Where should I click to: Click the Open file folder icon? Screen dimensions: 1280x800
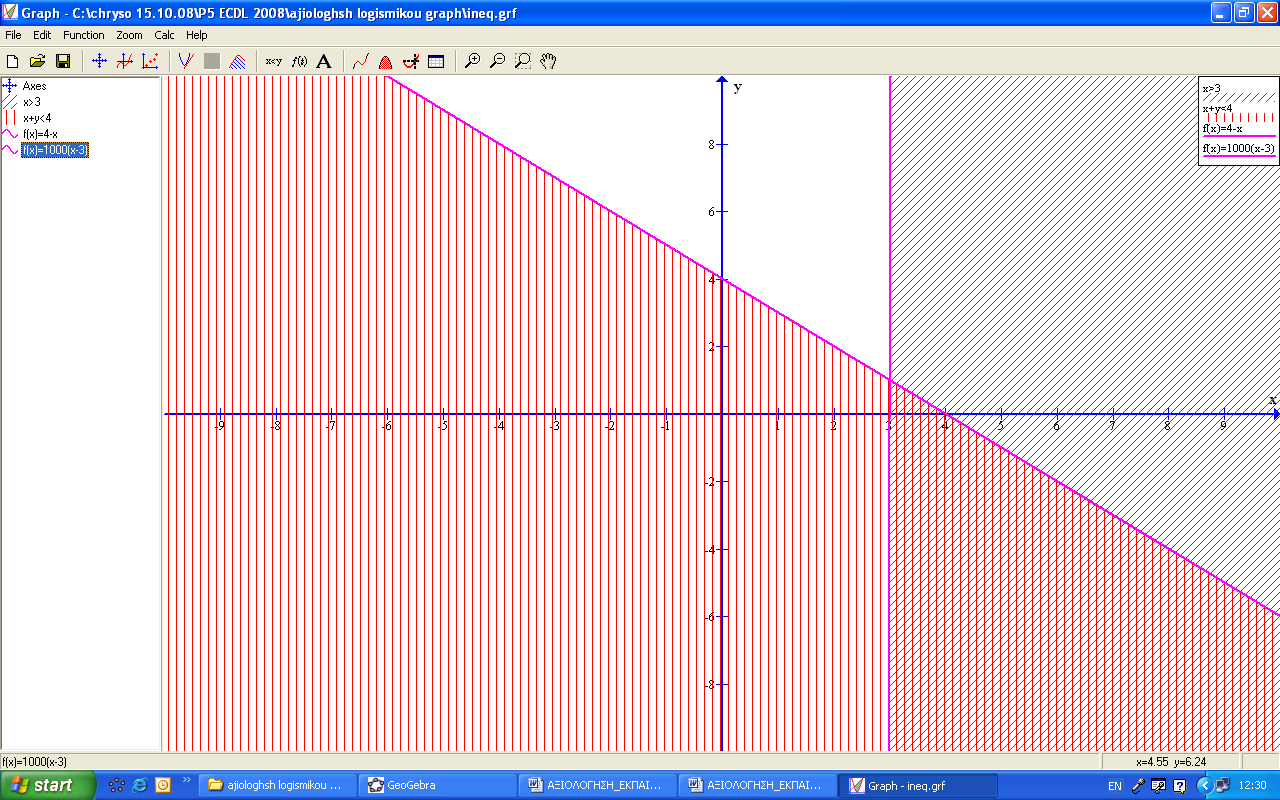tap(38, 61)
